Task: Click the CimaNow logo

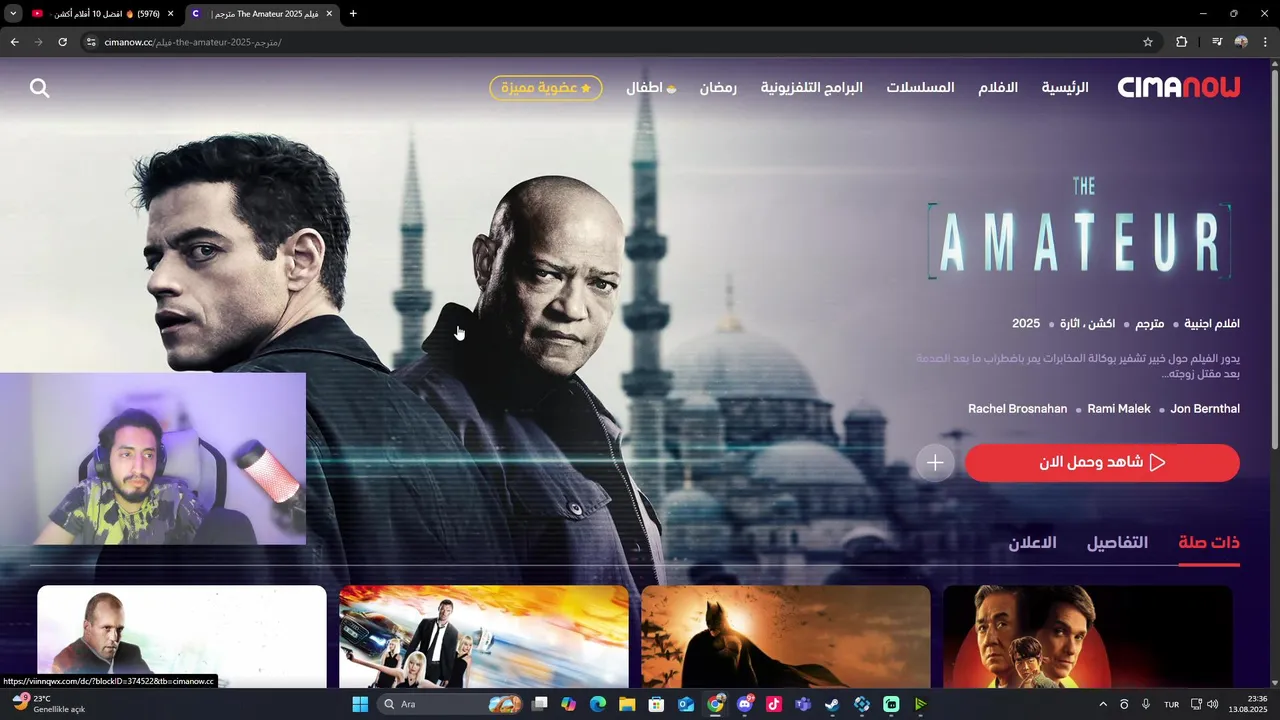Action: click(x=1178, y=87)
